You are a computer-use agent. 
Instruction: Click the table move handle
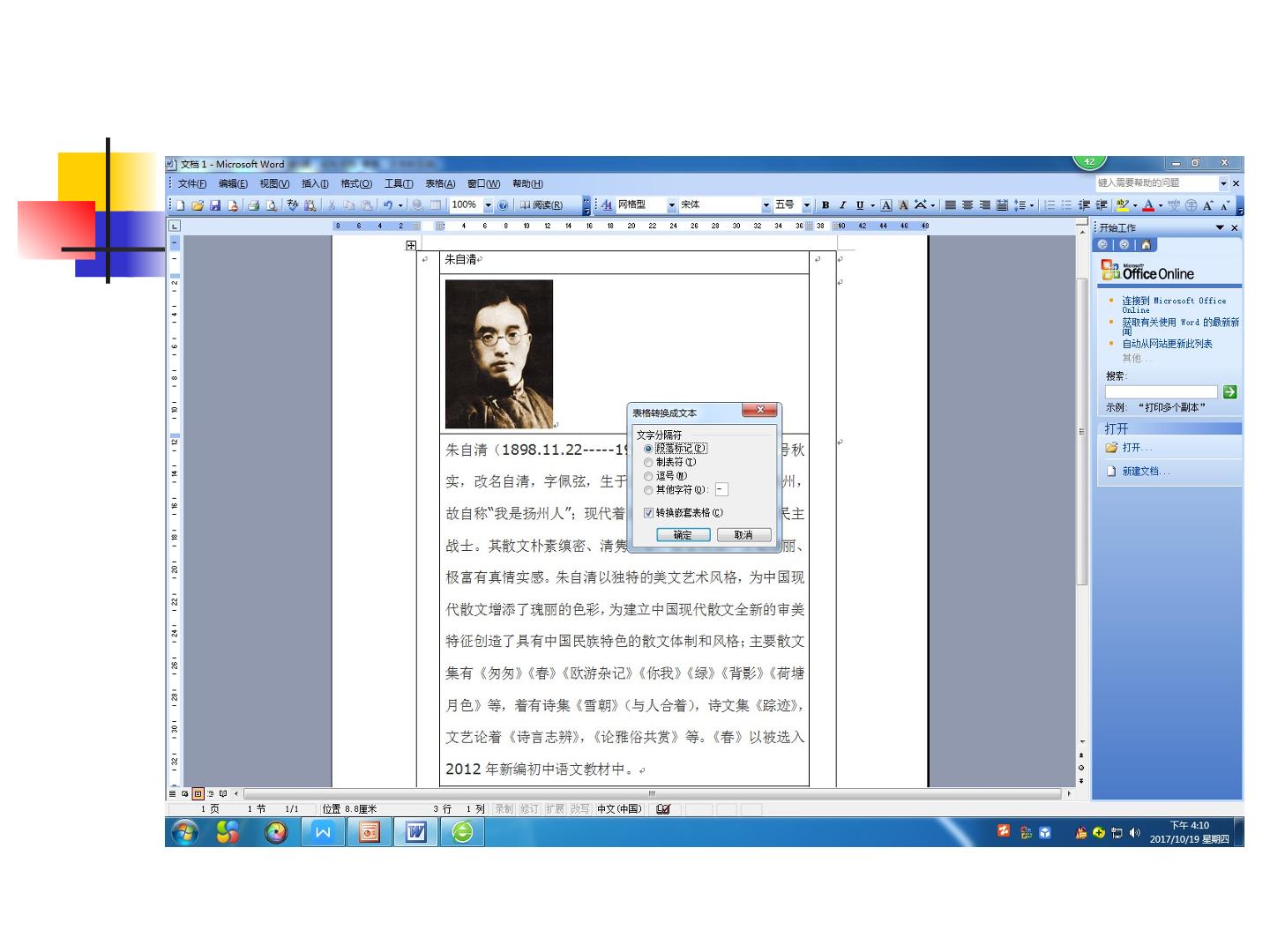tap(411, 246)
